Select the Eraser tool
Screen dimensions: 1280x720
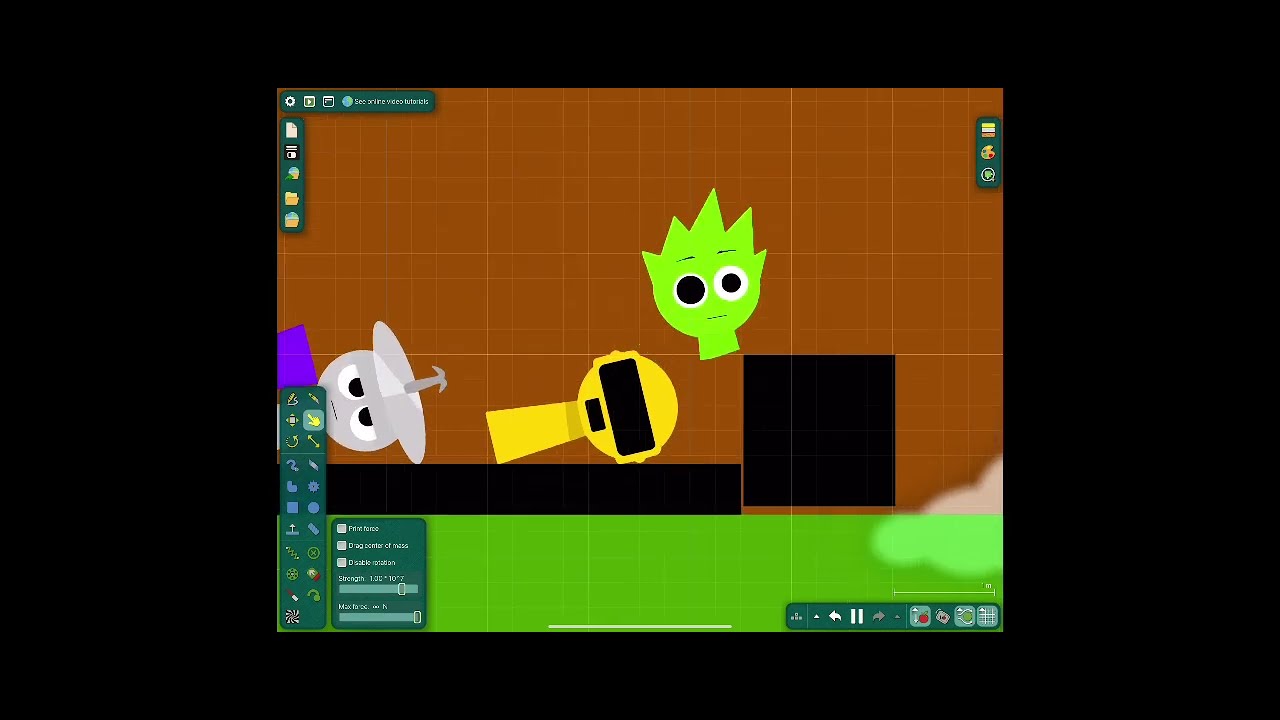tap(313, 465)
